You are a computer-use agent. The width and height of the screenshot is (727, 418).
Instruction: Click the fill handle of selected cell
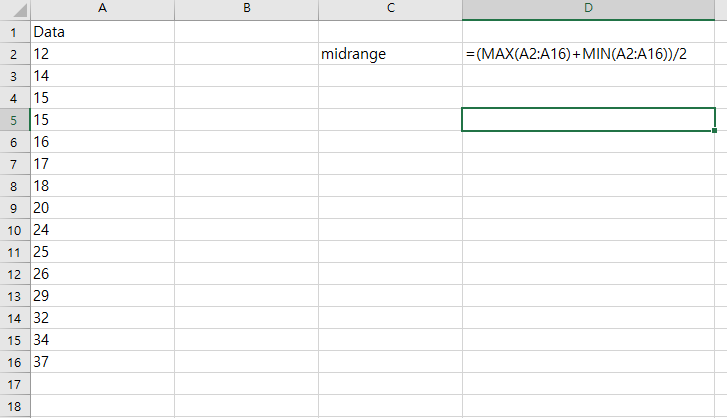point(714,131)
